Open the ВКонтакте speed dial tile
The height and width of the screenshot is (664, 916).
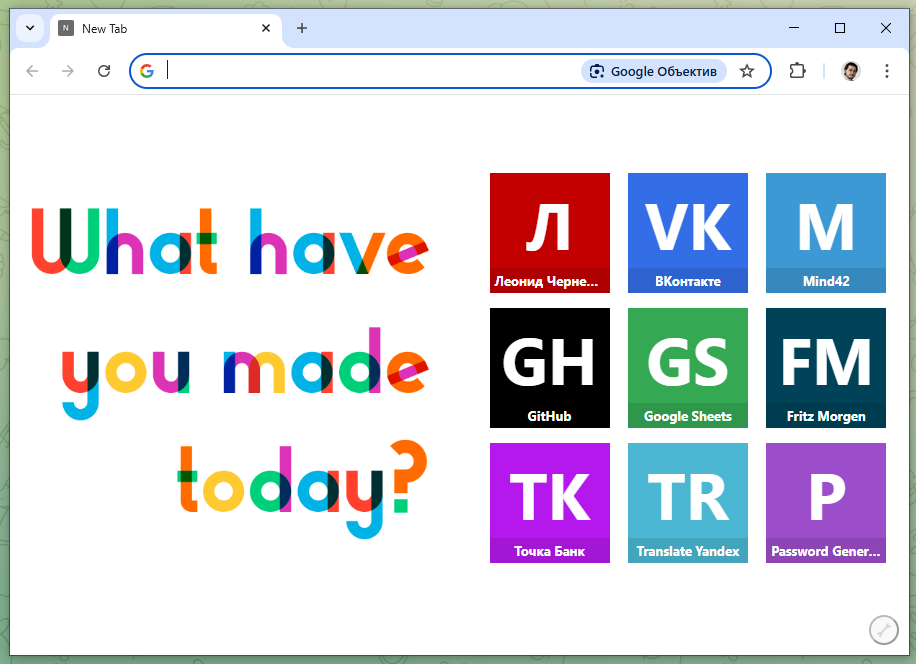click(x=688, y=232)
